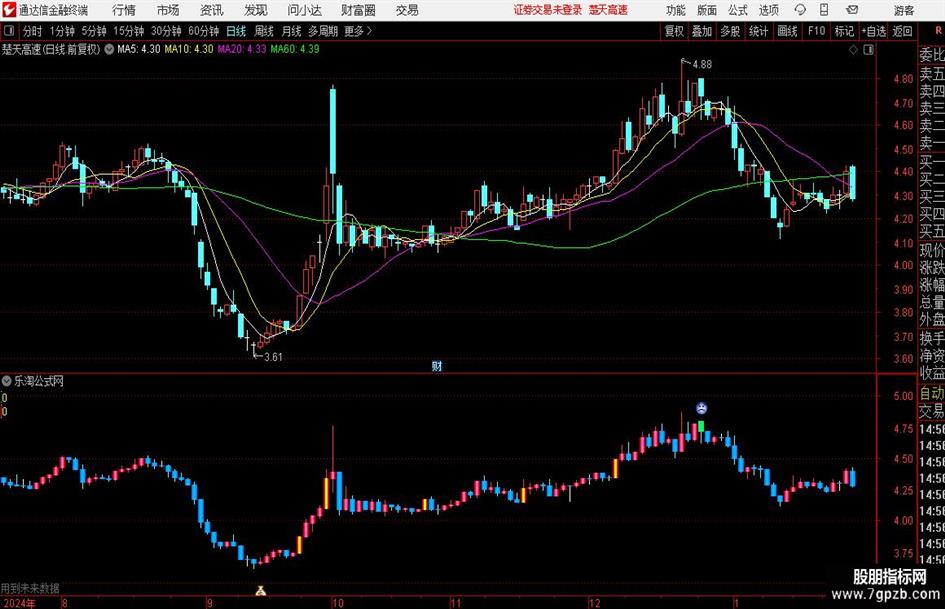Open the 市场 menu

(x=168, y=10)
